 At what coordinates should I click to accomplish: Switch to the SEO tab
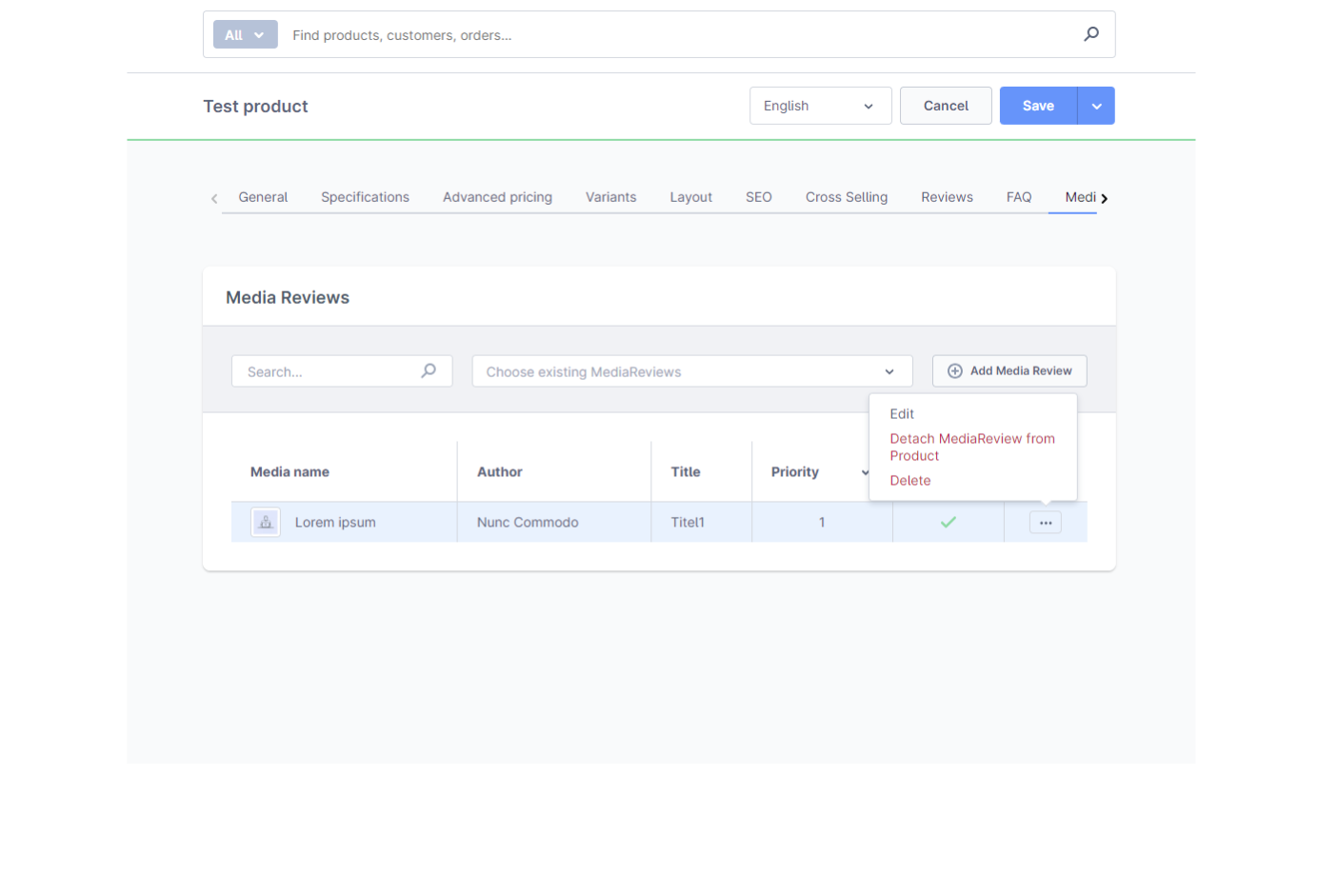click(759, 197)
